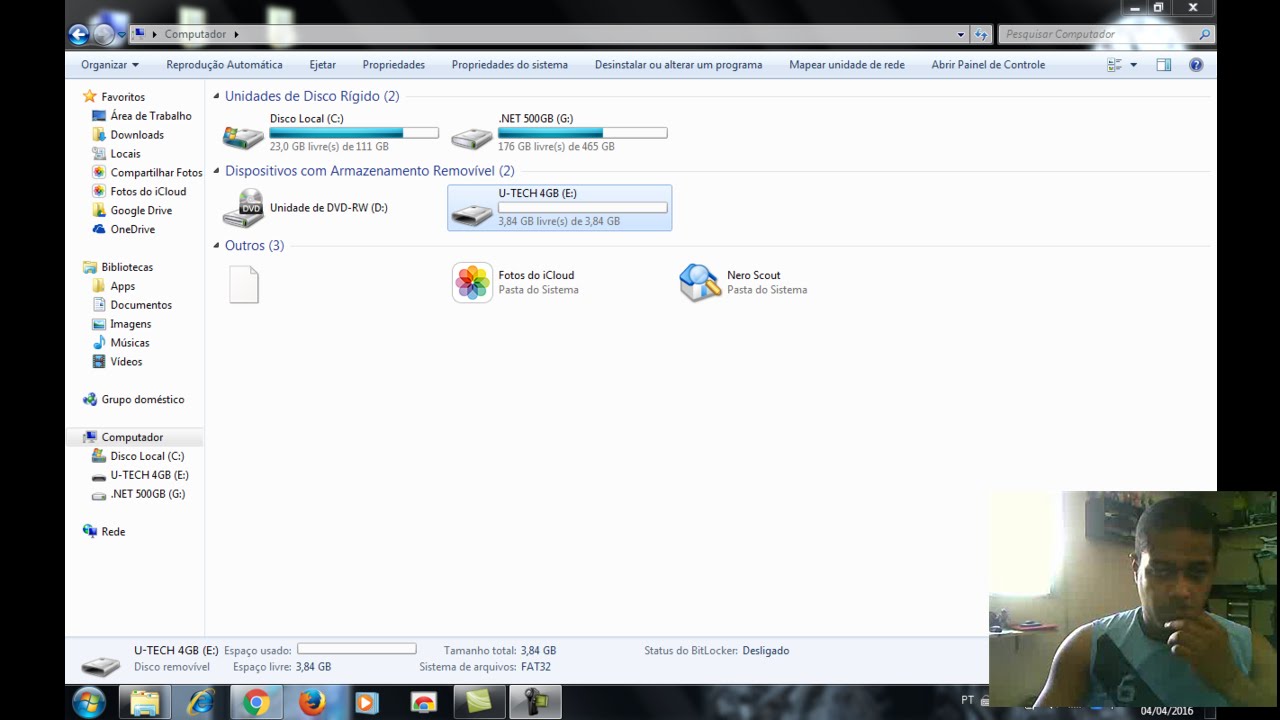Viewport: 1280px width, 720px height.
Task: Click the PT language indicator
Action: point(967,700)
